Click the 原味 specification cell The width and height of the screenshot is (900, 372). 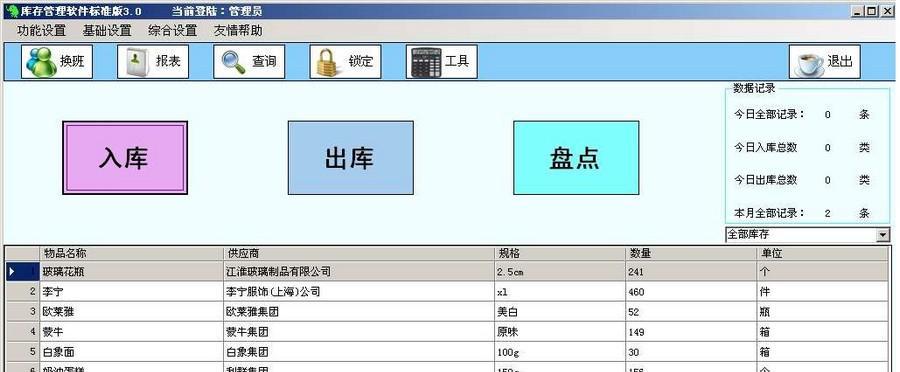click(560, 332)
